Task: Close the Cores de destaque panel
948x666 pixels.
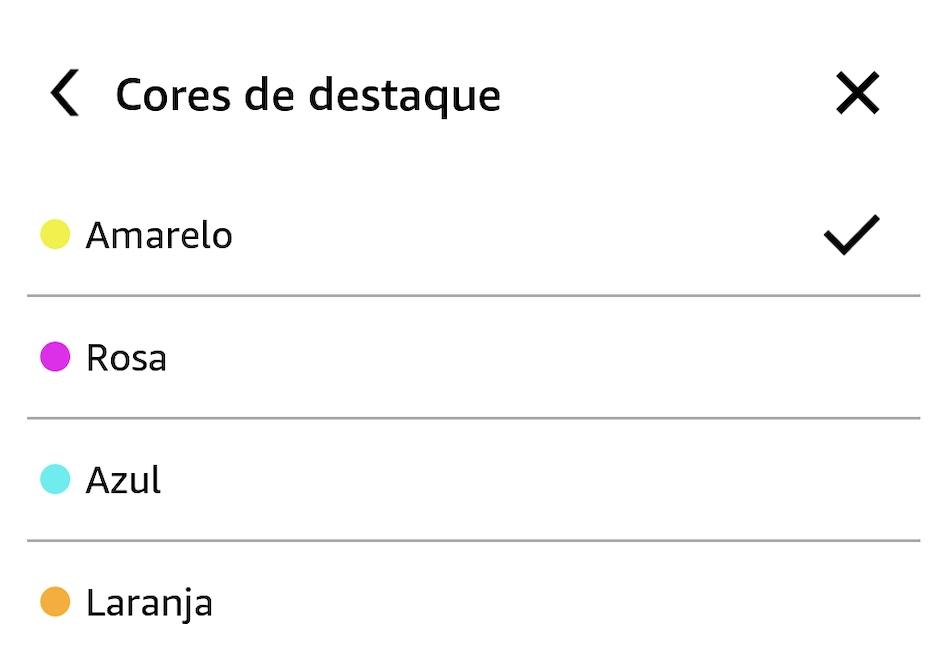Action: [857, 95]
